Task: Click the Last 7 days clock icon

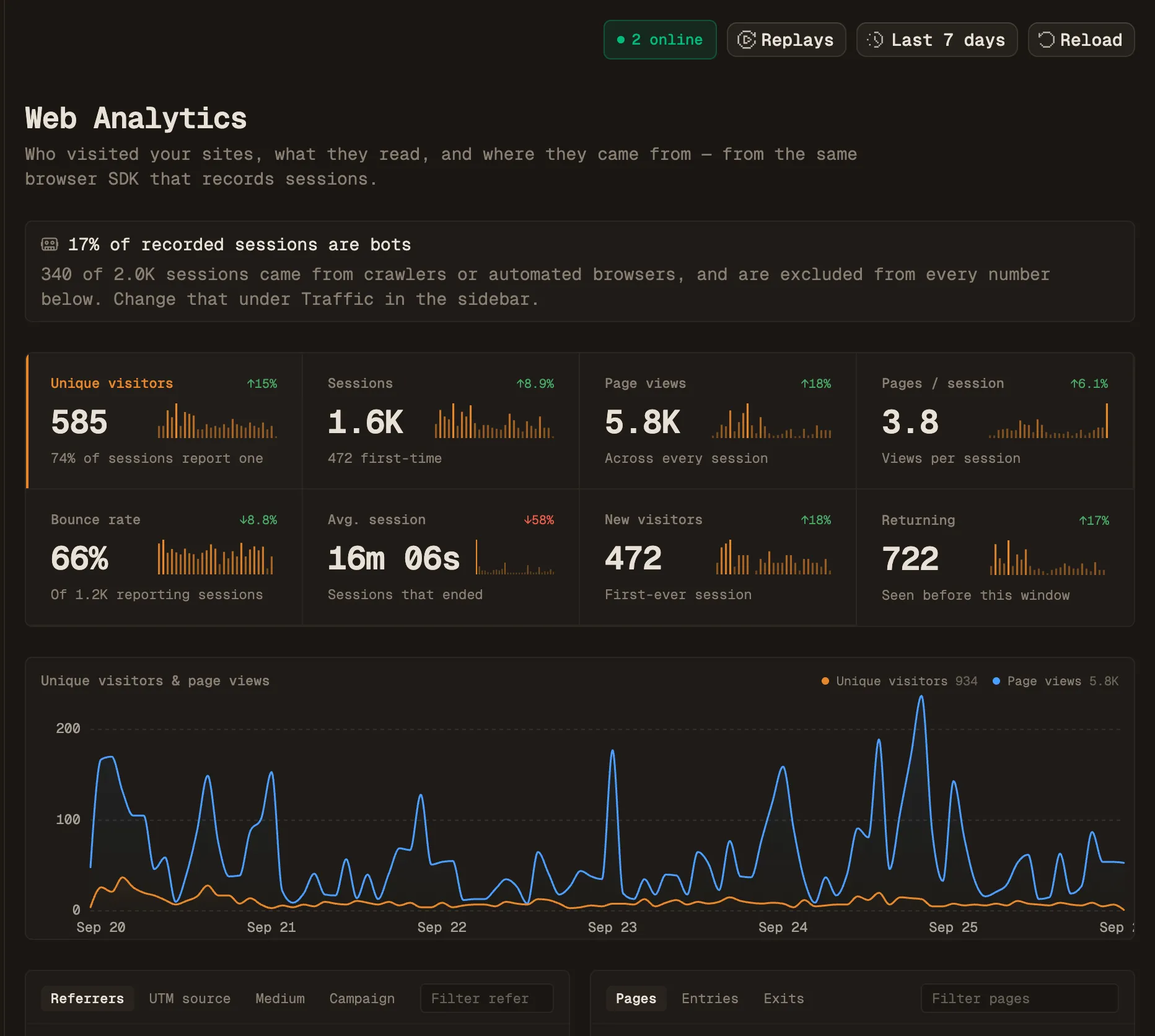Action: click(875, 40)
